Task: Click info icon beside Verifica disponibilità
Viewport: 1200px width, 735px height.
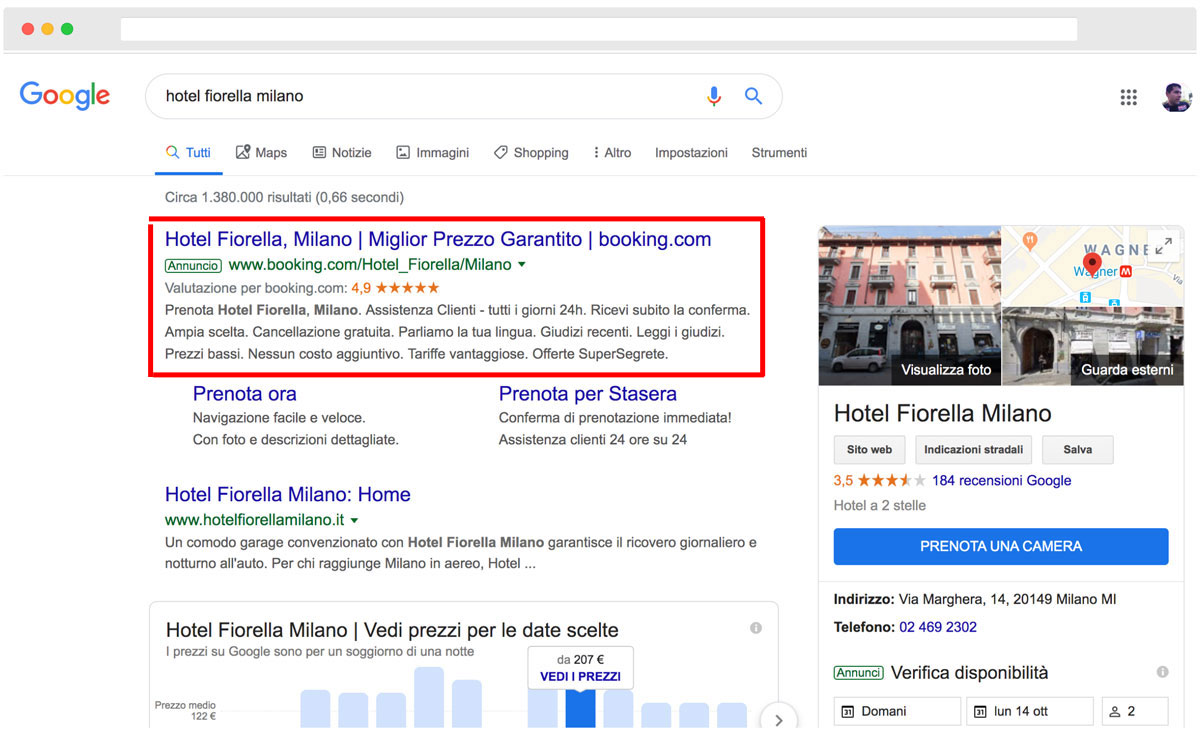Action: point(1162,672)
